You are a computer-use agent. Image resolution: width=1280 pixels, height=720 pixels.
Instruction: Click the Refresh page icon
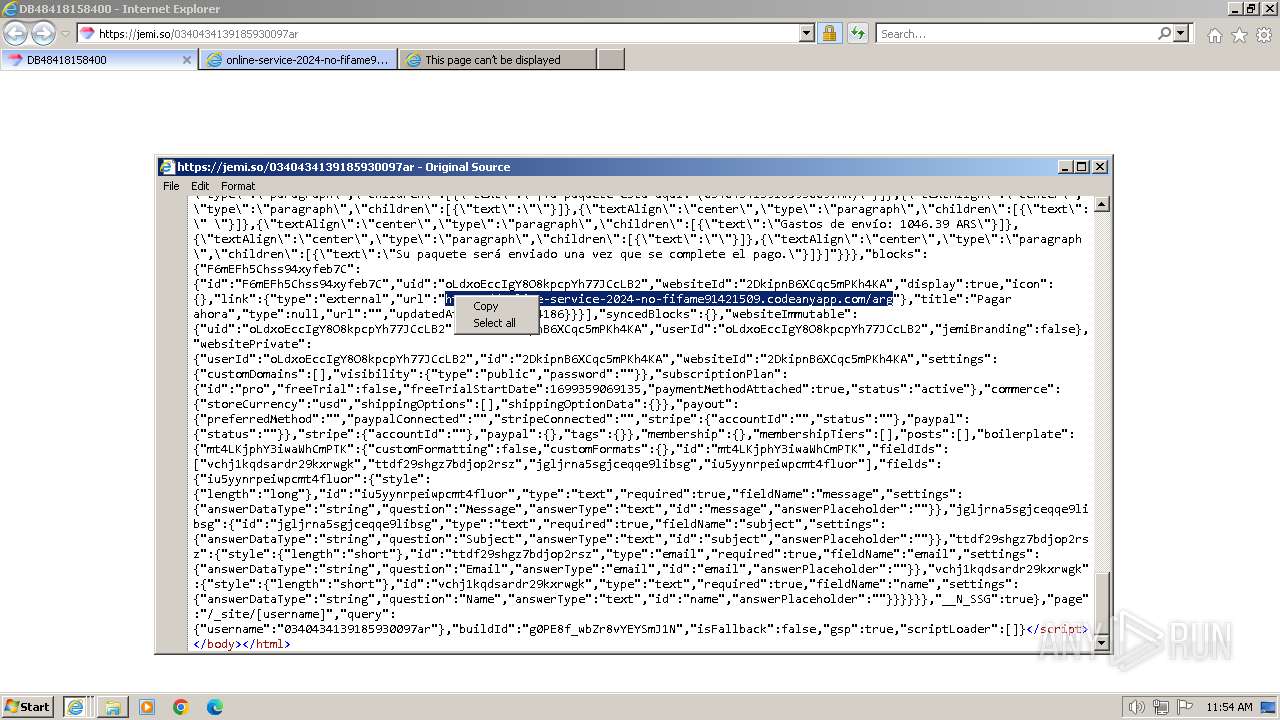tap(857, 33)
